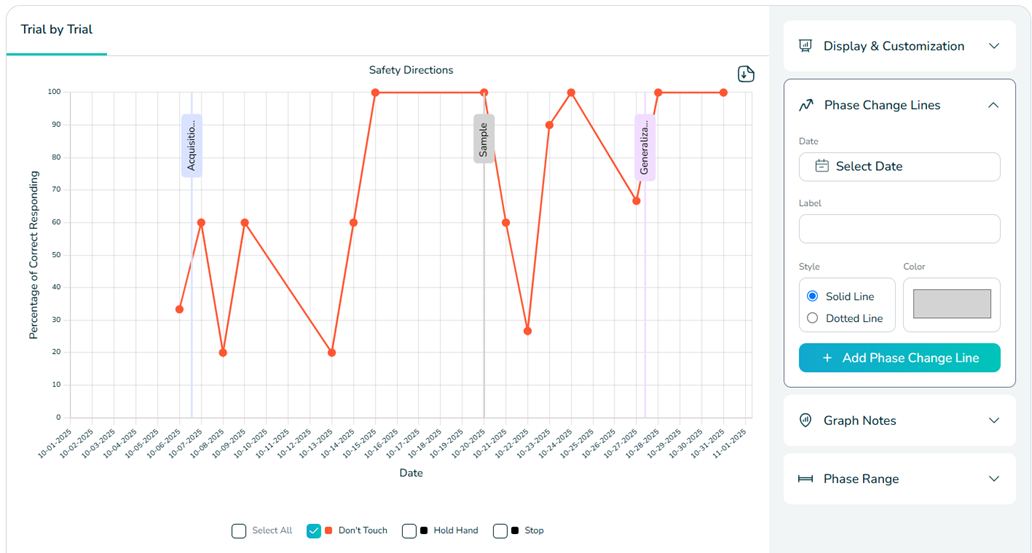Check the Select All checkbox
Screen dimensions: 1032x553
(x=239, y=531)
